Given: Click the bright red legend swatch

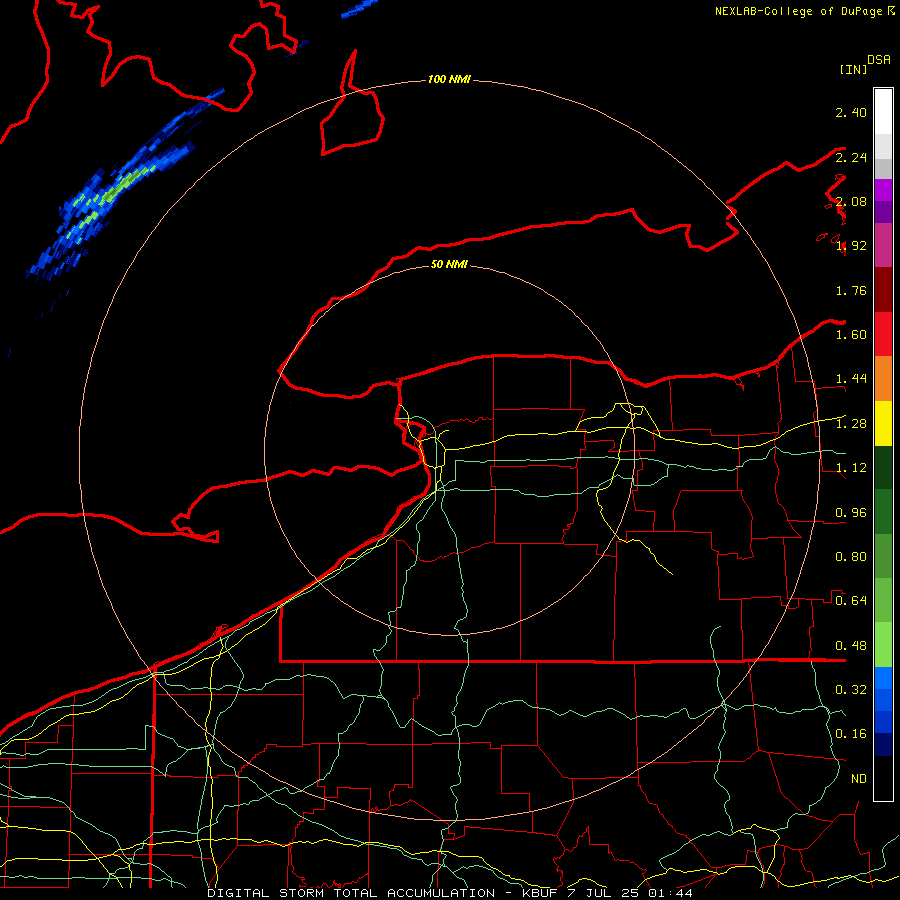Looking at the screenshot, I should pos(883,334).
